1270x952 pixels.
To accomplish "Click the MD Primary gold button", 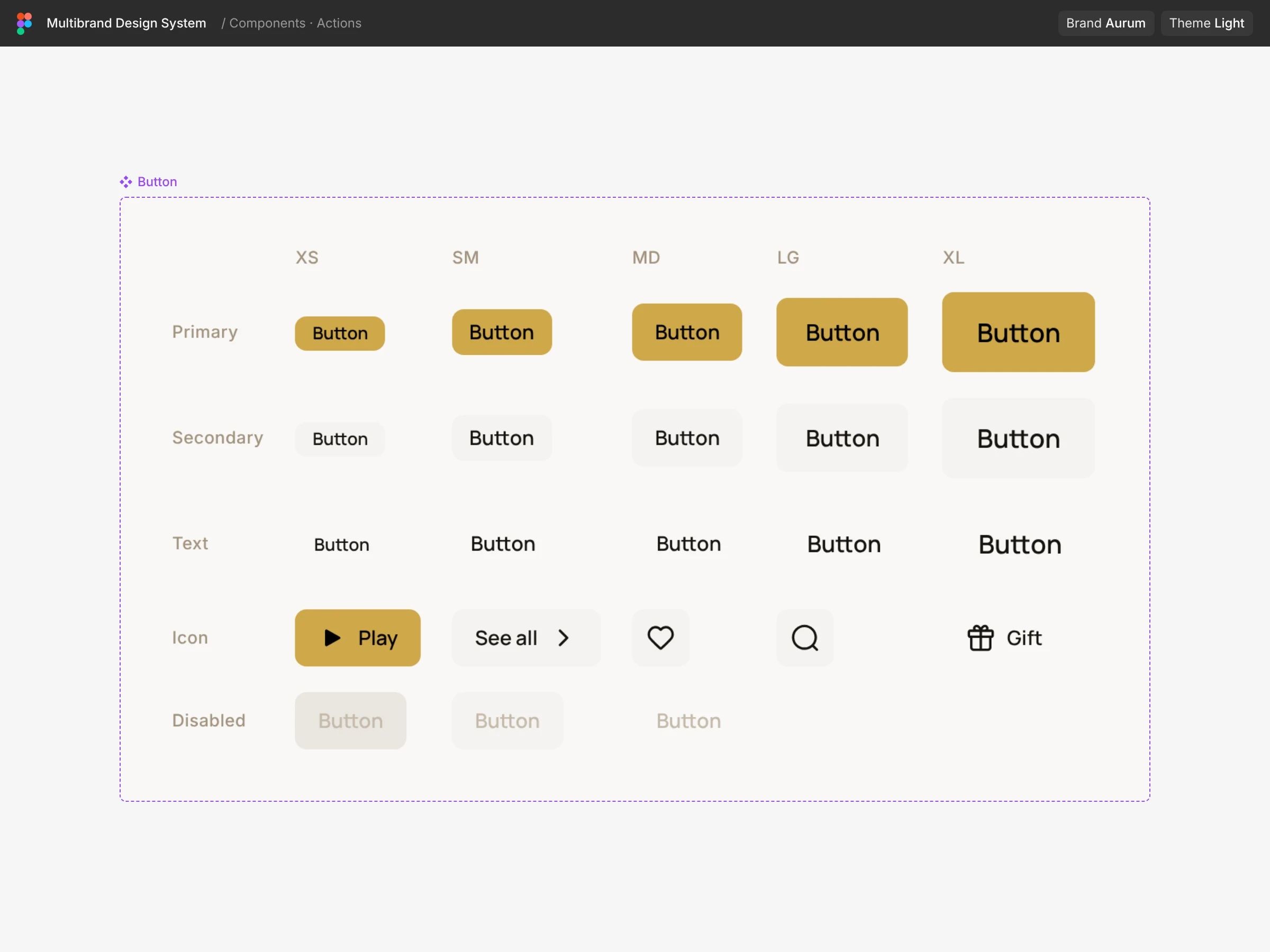I will [x=687, y=332].
